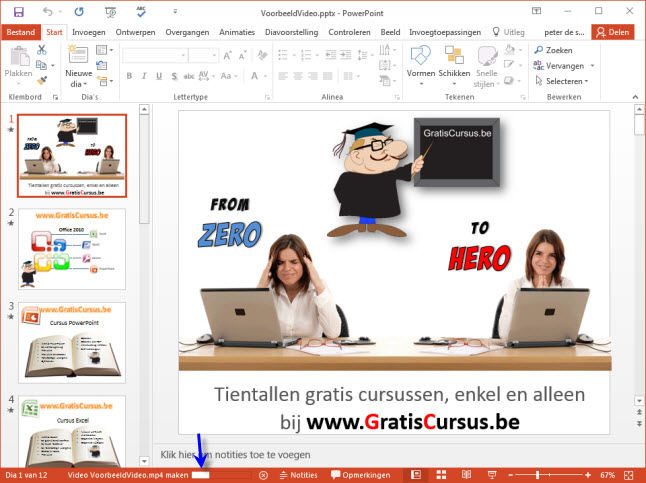Toggle bold formatting
646x483 pixels.
coord(129,76)
